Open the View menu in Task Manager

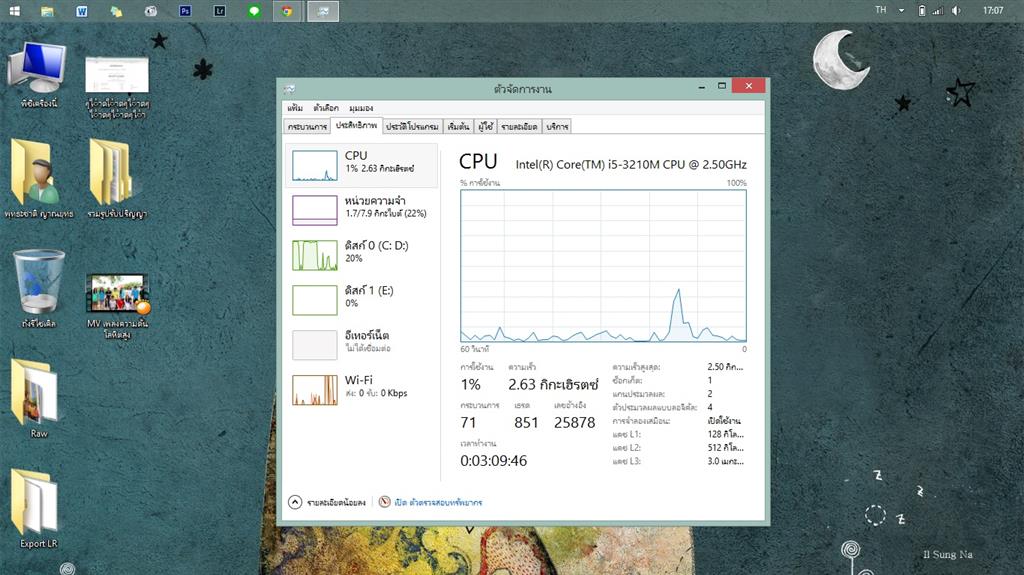(x=360, y=108)
